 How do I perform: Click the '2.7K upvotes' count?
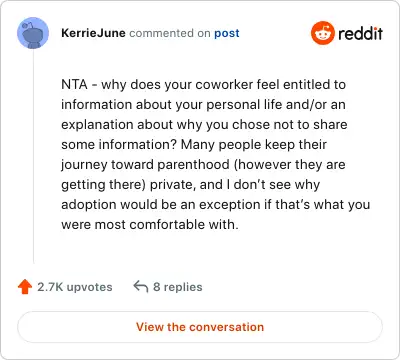point(75,287)
